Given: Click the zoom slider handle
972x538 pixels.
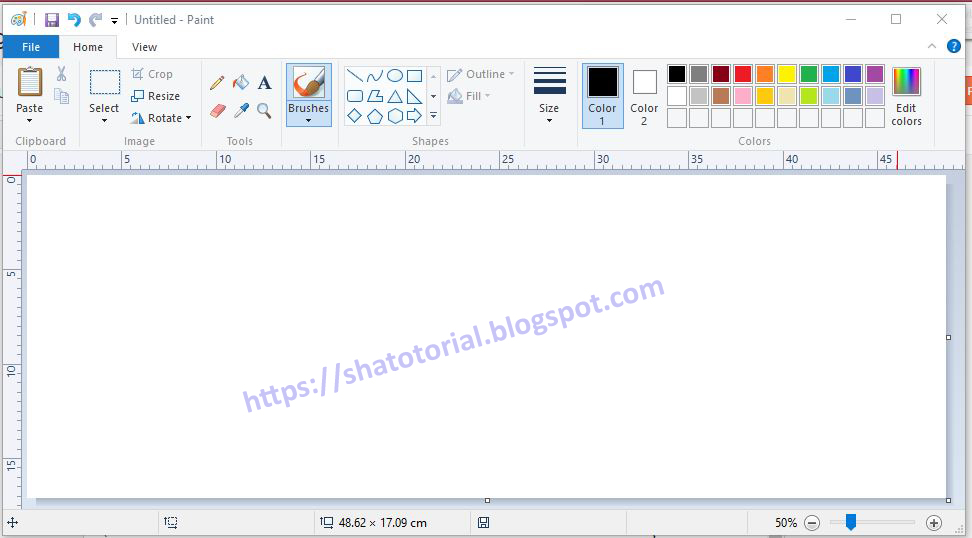Looking at the screenshot, I should point(851,523).
